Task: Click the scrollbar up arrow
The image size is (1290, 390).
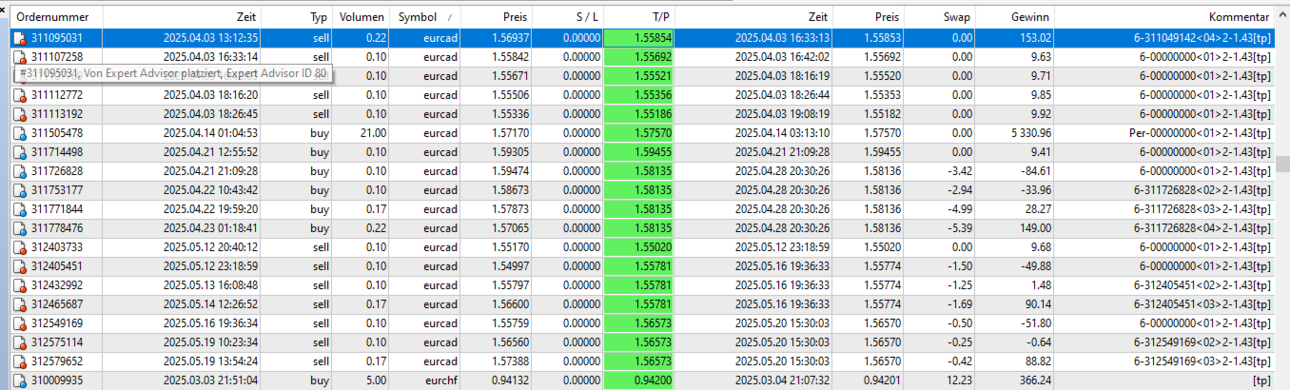Action: click(1282, 15)
